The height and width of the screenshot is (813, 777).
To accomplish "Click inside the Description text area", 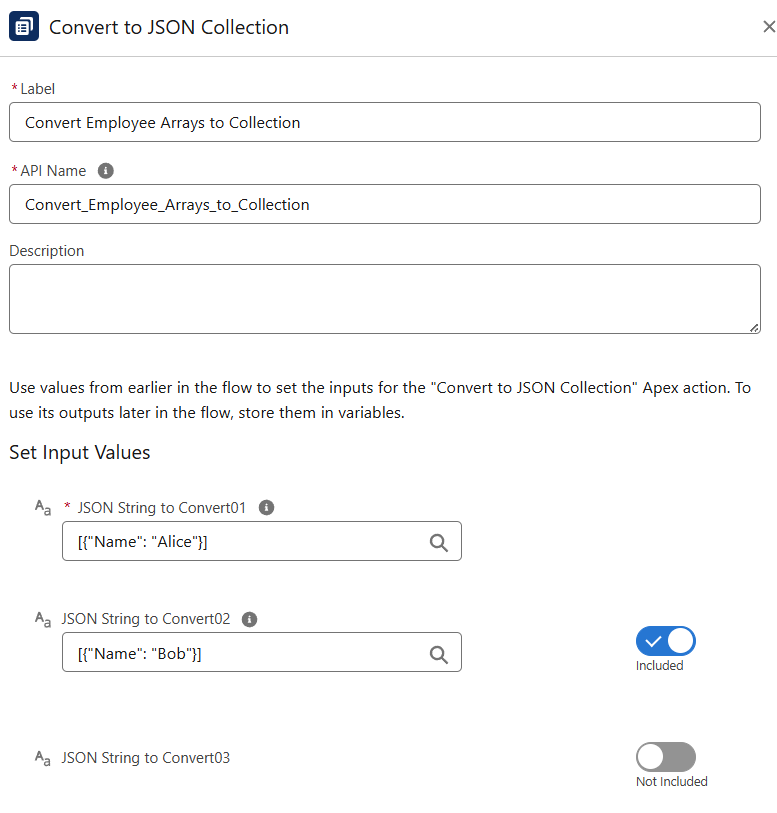I will (384, 298).
